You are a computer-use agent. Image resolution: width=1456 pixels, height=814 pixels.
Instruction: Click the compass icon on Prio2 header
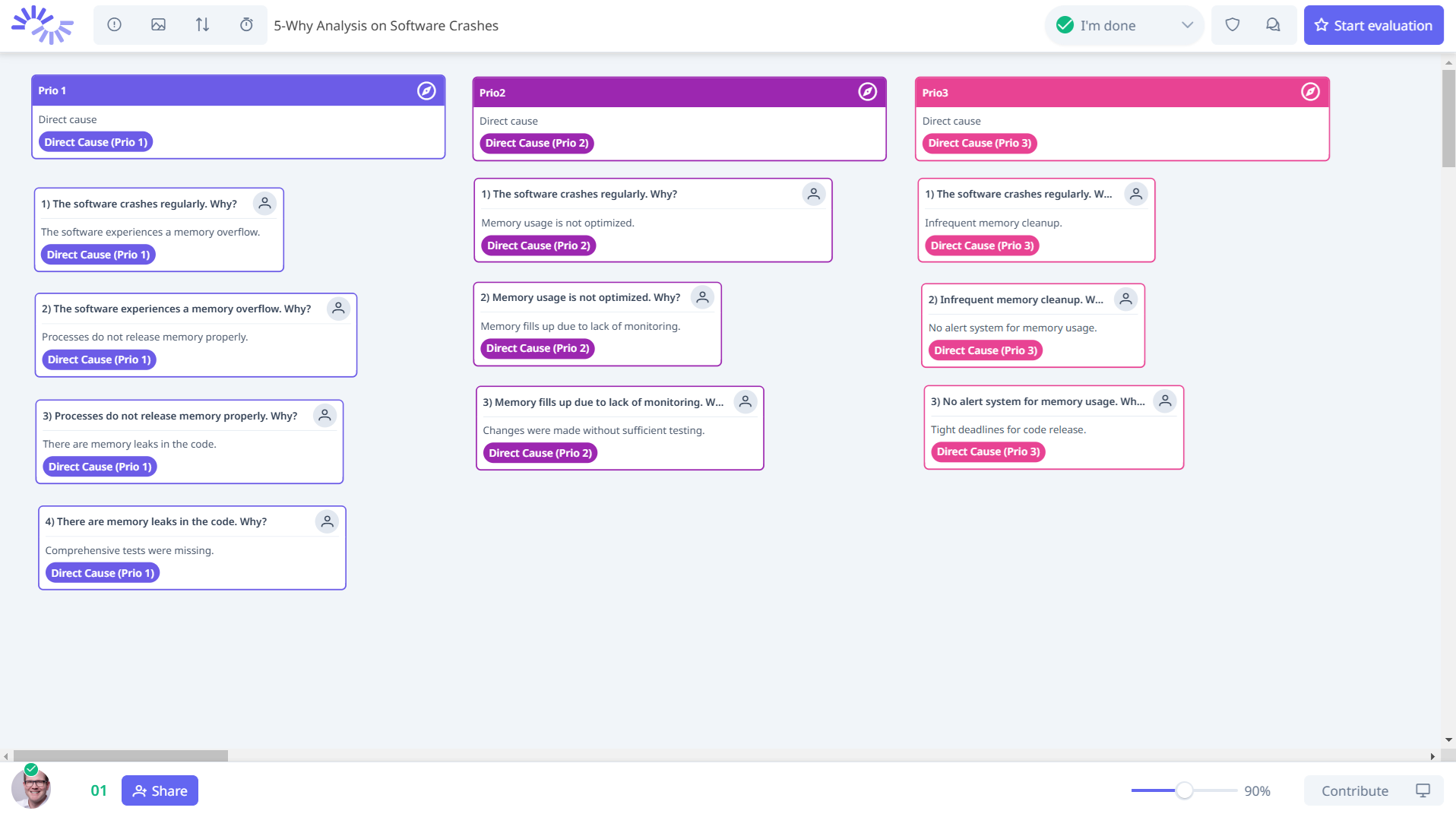868,92
